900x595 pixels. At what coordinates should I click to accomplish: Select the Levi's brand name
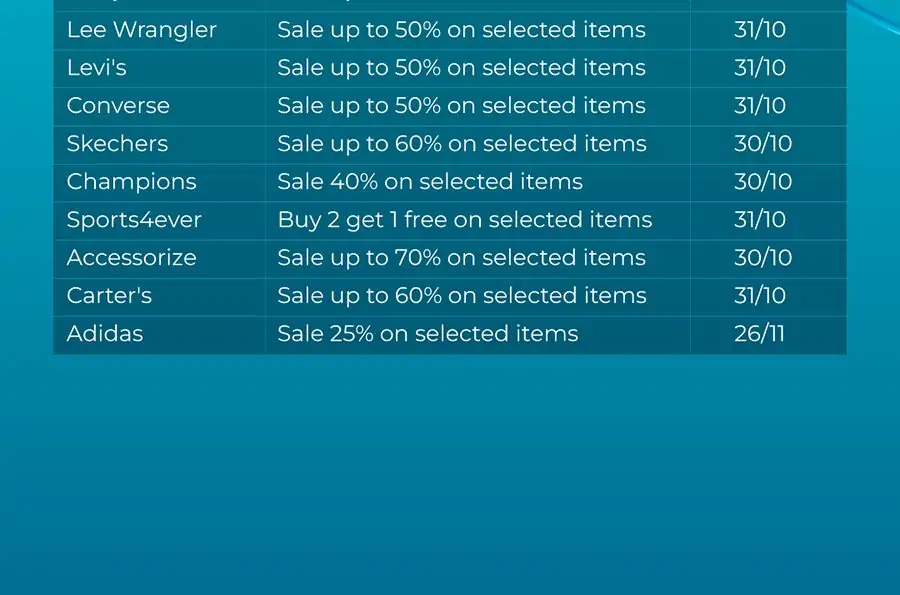96,68
